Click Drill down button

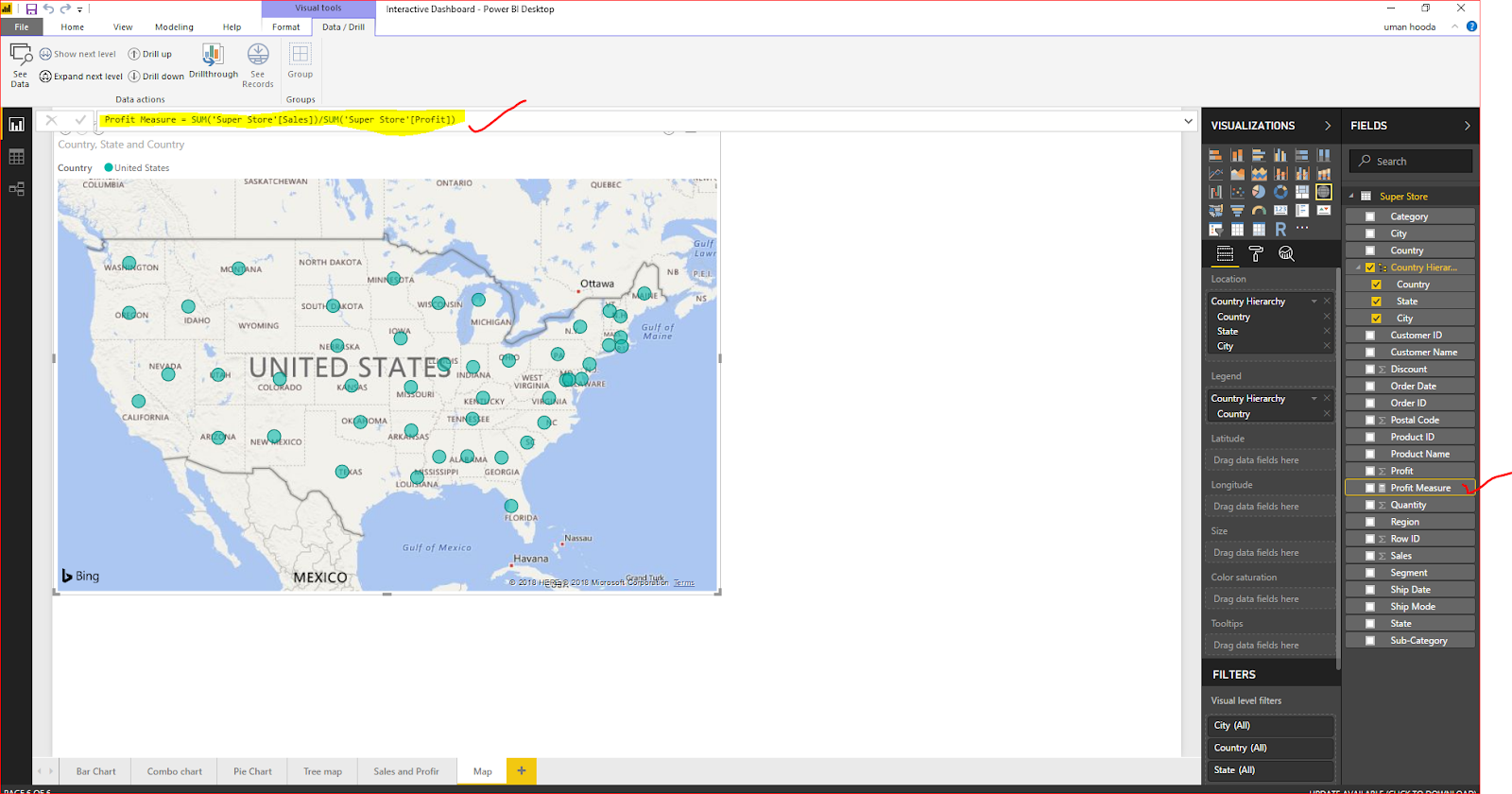(156, 77)
